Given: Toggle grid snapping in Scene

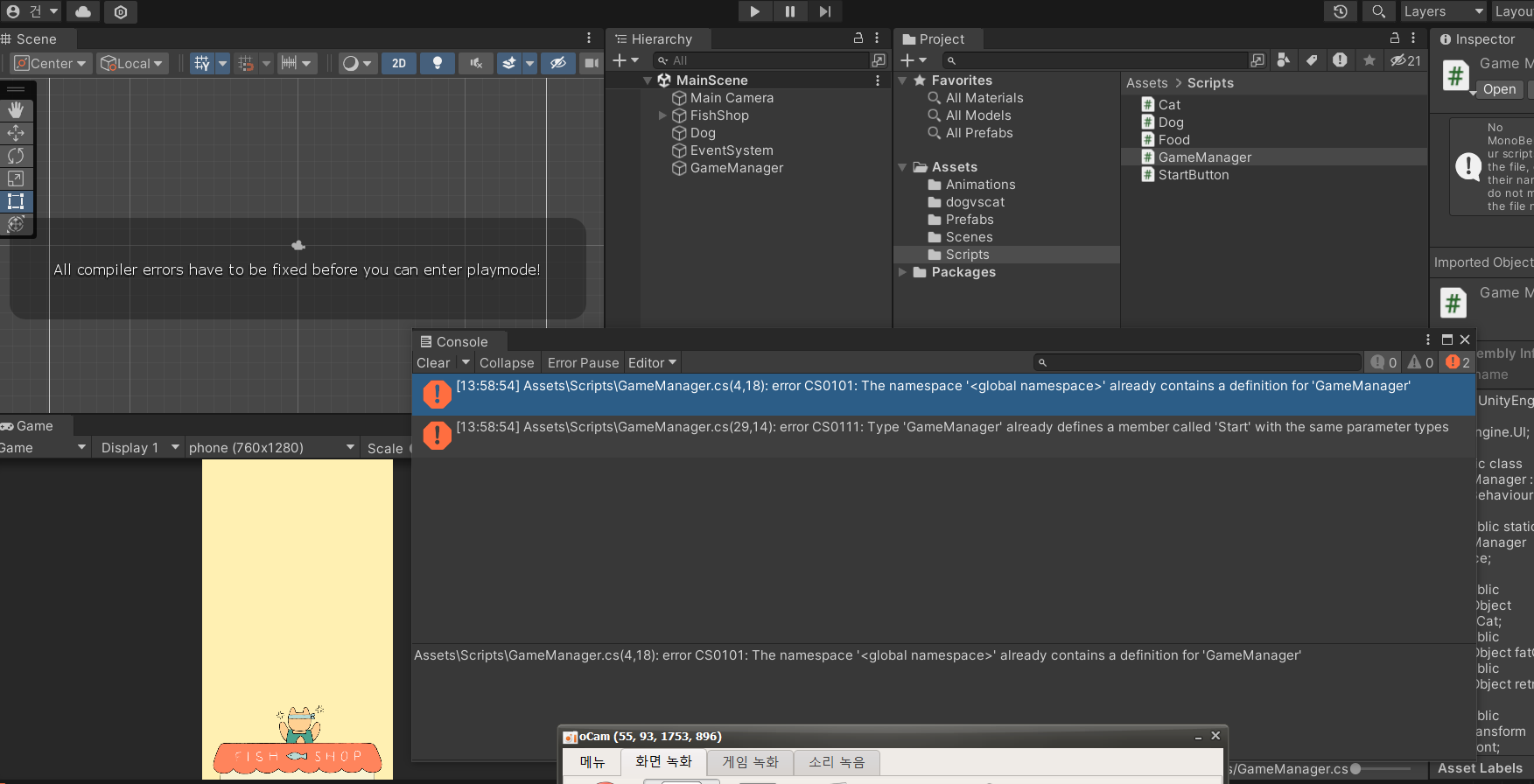Looking at the screenshot, I should (246, 63).
